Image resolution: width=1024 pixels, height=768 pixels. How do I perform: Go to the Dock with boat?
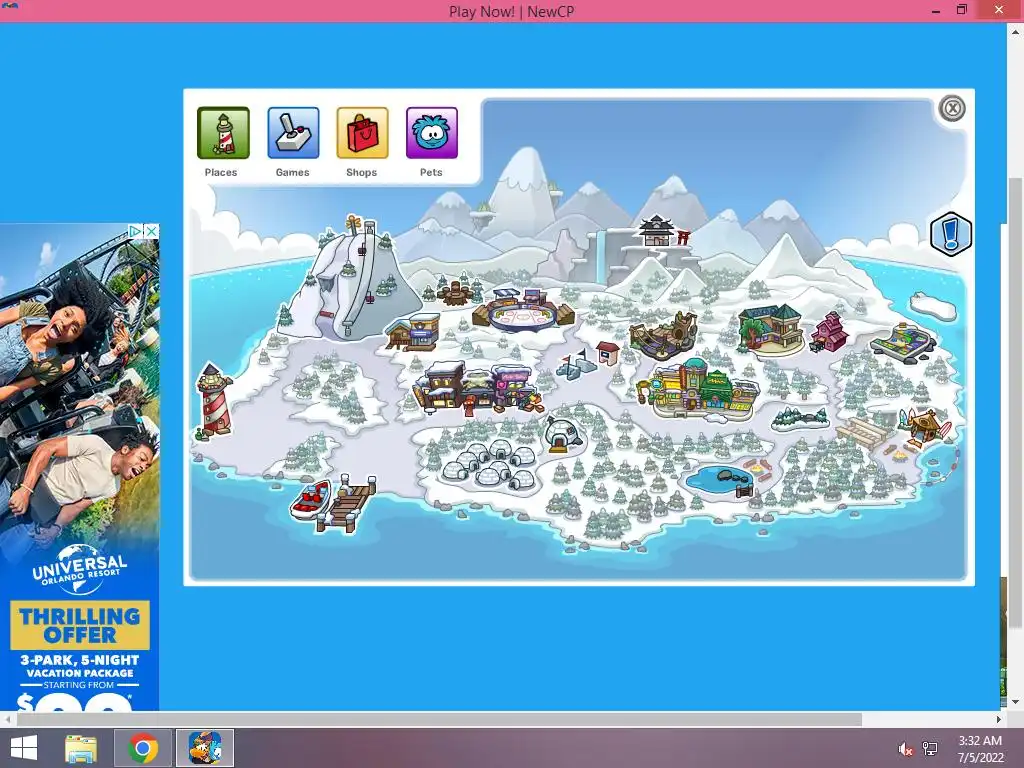pyautogui.click(x=334, y=504)
